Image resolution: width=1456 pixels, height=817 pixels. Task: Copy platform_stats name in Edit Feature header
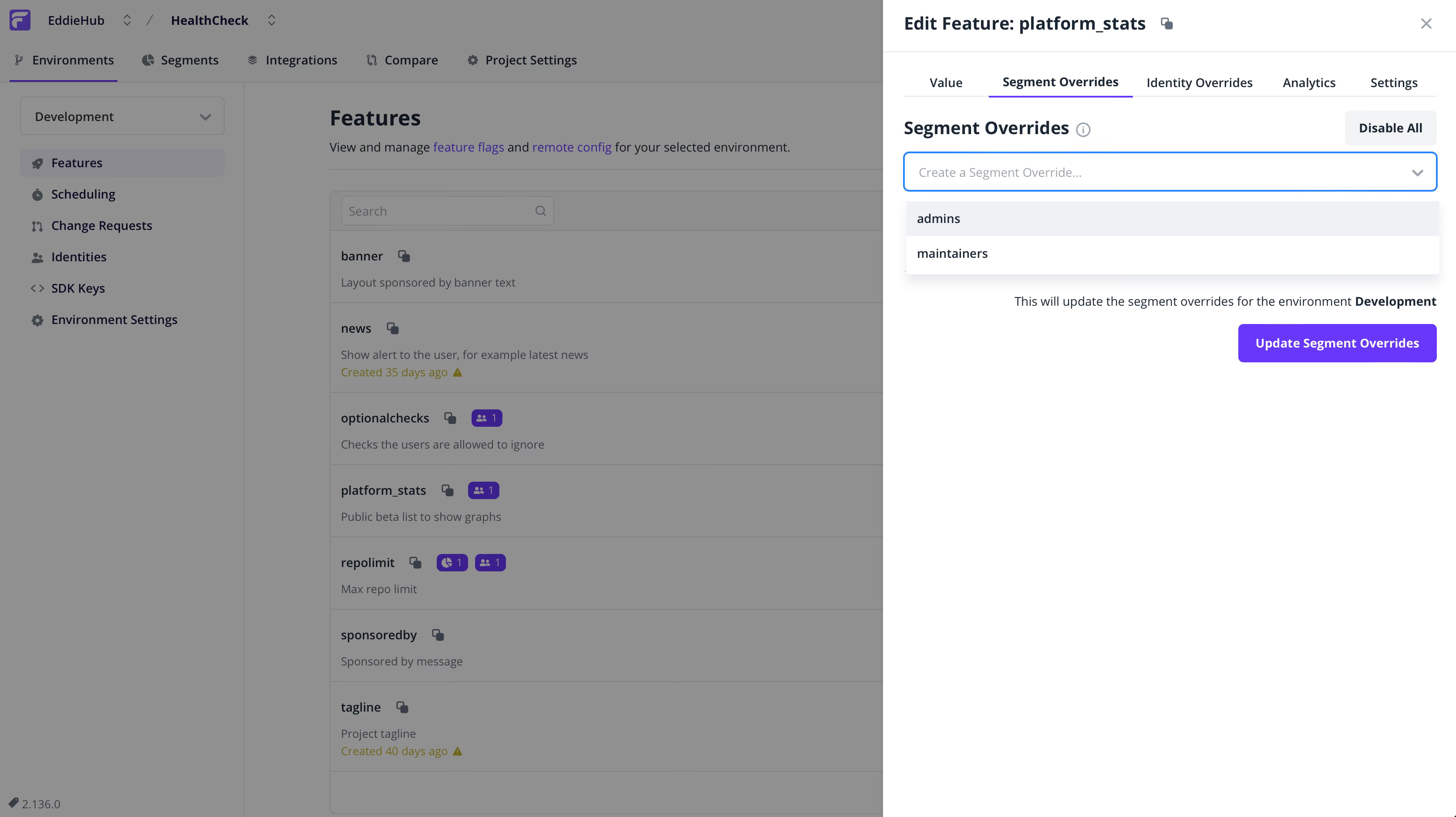click(x=1166, y=23)
